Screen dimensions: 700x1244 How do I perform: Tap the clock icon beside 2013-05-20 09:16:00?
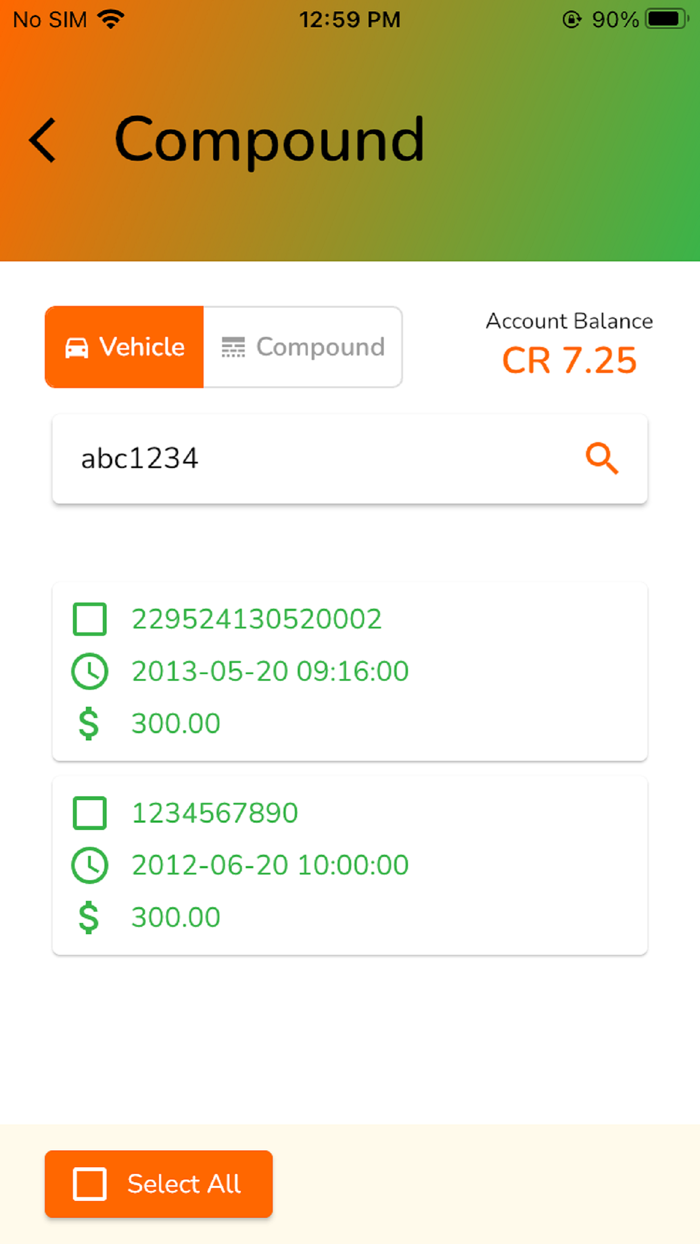pyautogui.click(x=89, y=671)
